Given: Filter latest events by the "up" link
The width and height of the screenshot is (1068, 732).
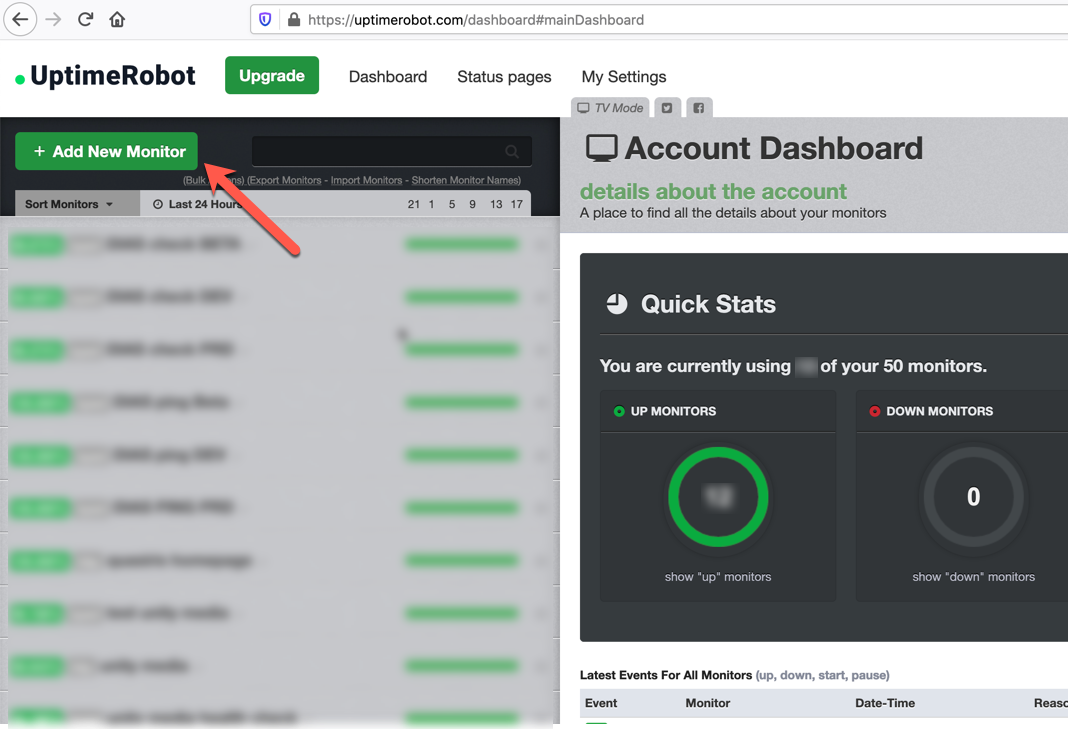Looking at the screenshot, I should (x=766, y=675).
